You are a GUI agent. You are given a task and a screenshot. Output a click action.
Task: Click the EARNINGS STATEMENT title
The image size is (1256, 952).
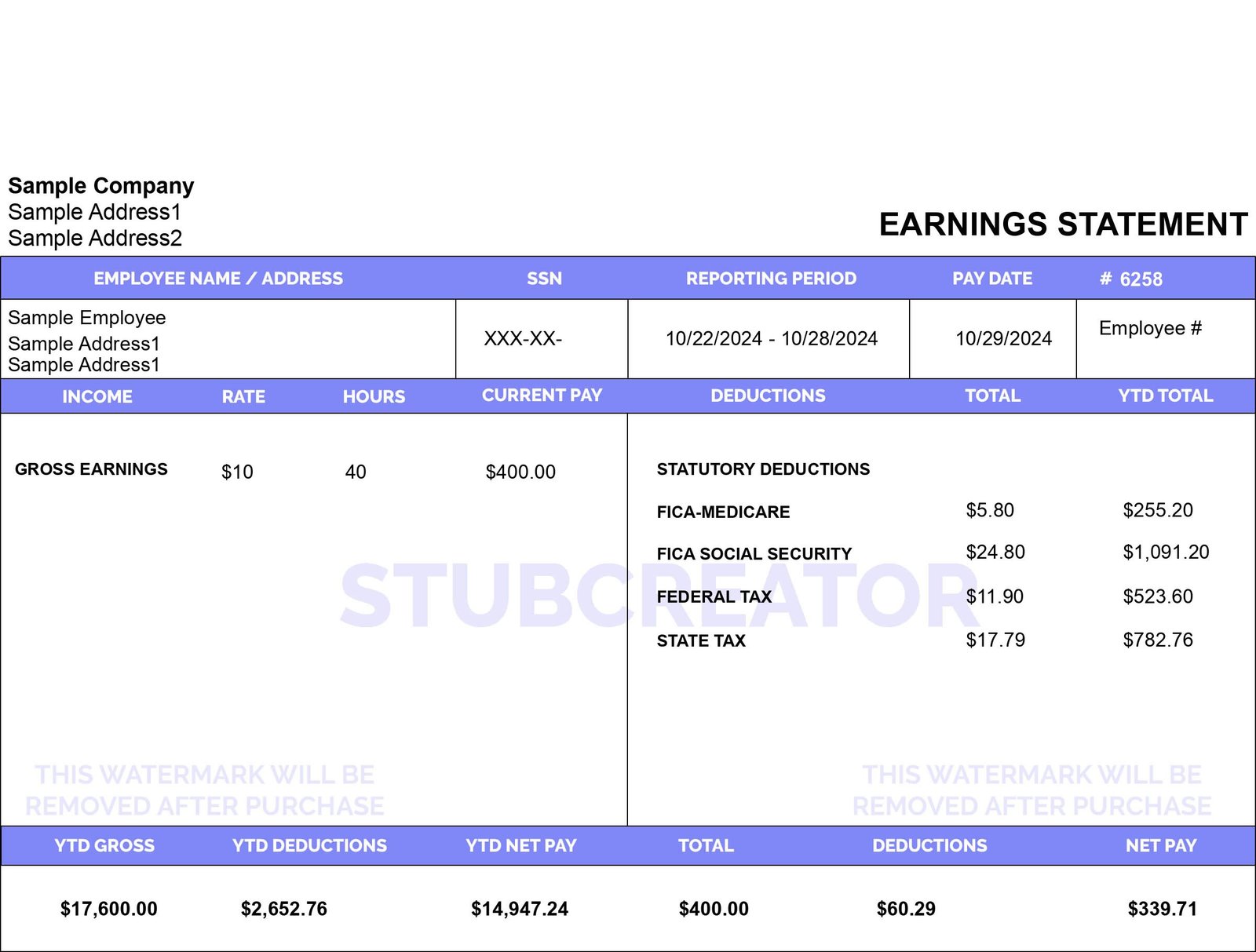tap(1062, 224)
